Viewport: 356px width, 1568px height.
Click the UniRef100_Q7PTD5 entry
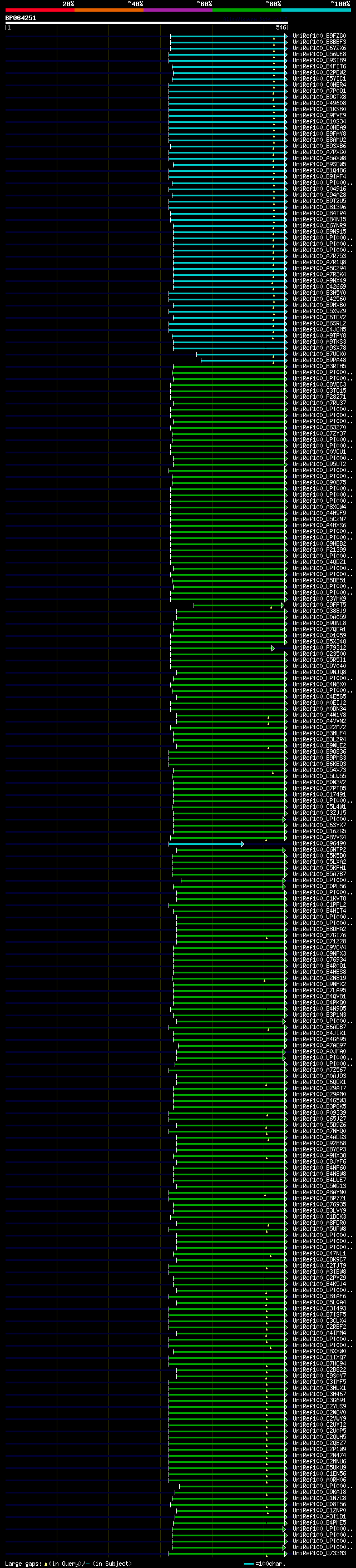[x=319, y=788]
